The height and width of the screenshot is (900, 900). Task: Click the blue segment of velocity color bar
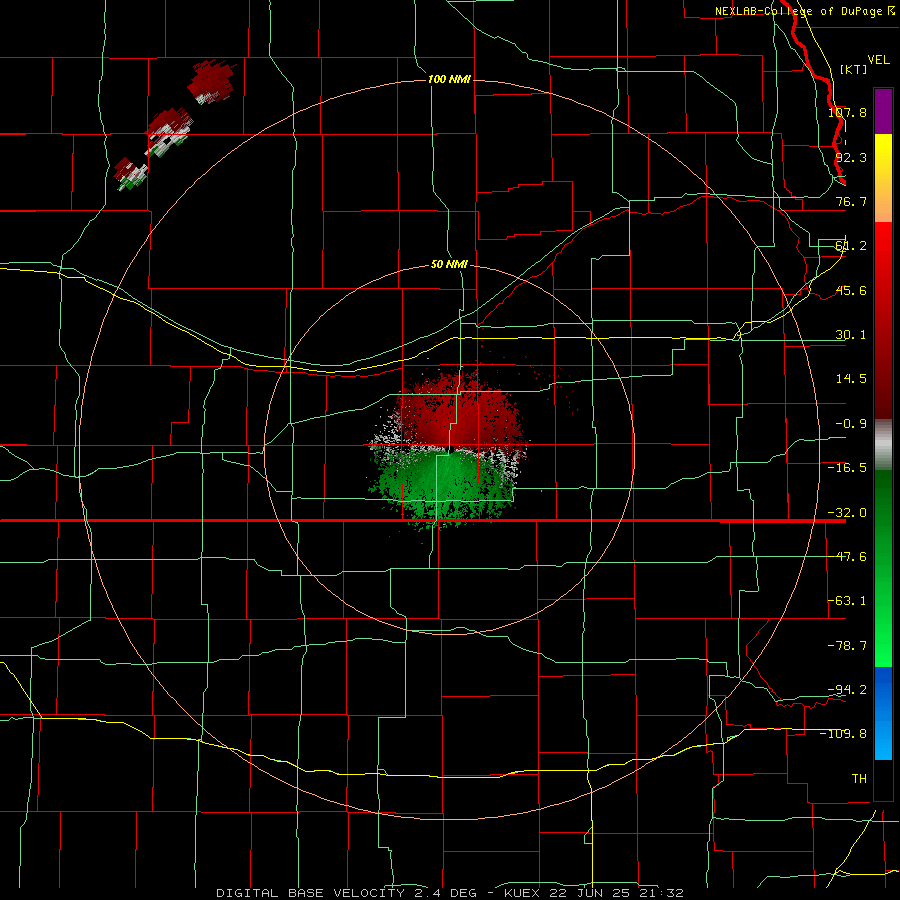(883, 713)
